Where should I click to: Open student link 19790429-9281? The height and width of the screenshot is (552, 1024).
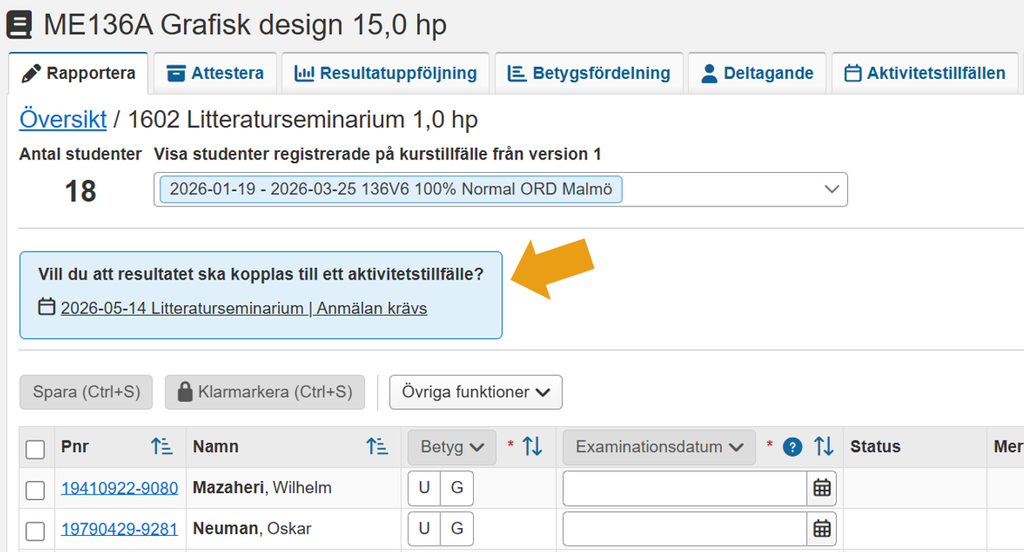point(120,528)
